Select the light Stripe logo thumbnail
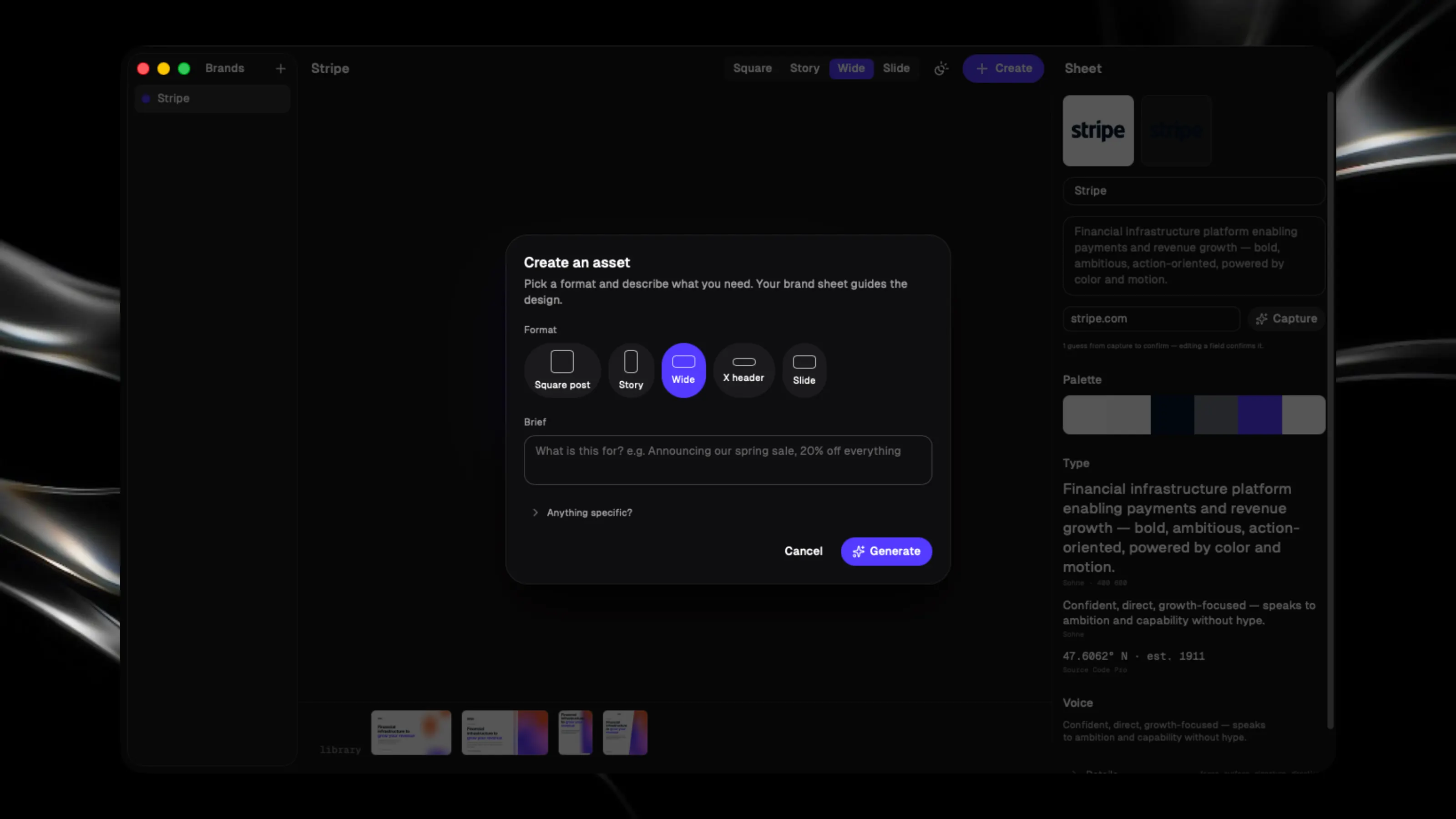Screen dimensions: 1456x819 pyautogui.click(x=1097, y=131)
